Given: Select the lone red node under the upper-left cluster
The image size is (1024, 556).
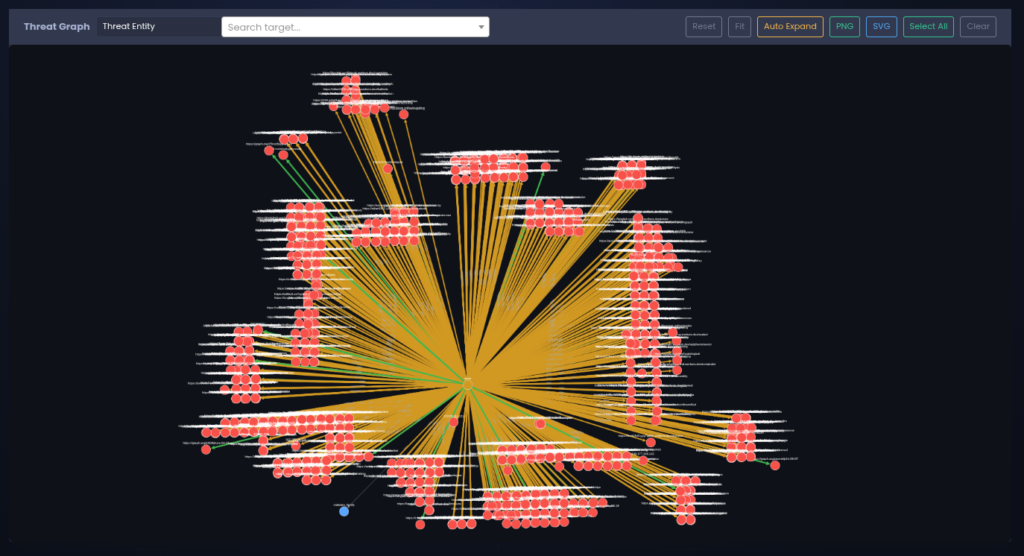Looking at the screenshot, I should (283, 155).
